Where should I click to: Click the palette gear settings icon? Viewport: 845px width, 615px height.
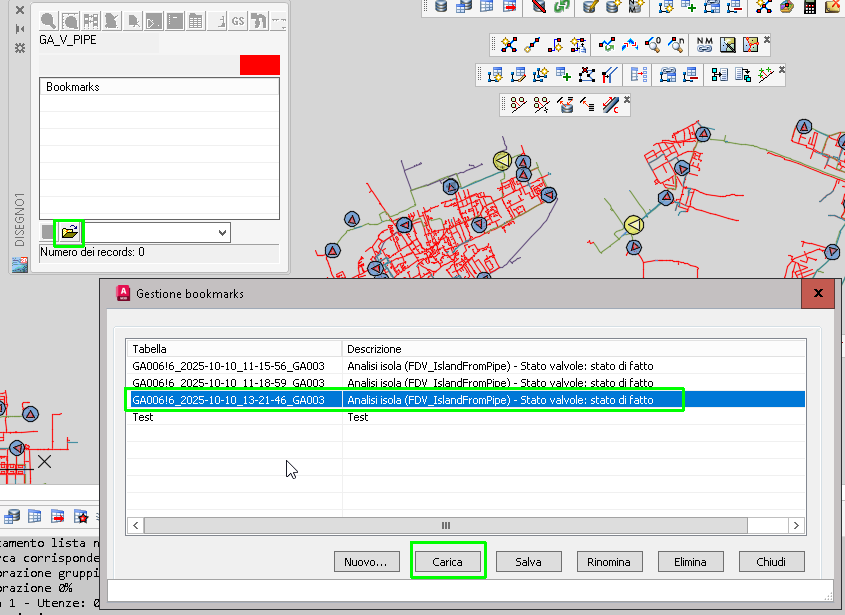(20, 48)
